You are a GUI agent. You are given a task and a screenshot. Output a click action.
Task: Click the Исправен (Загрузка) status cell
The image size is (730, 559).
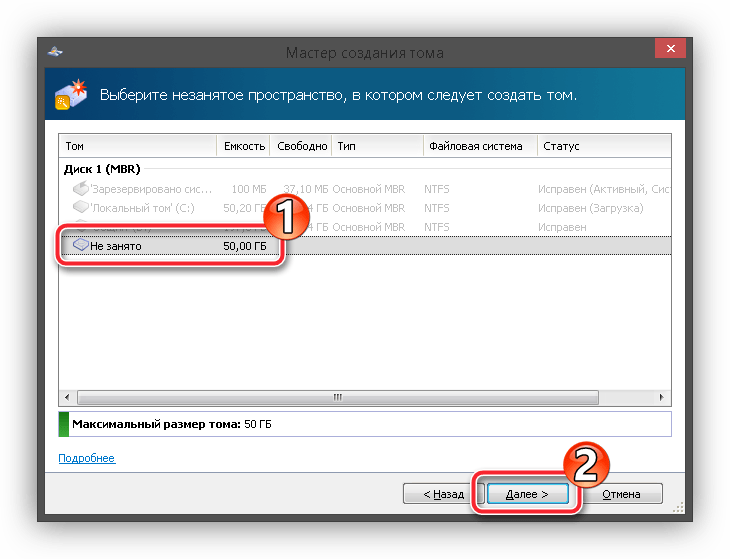(x=590, y=208)
